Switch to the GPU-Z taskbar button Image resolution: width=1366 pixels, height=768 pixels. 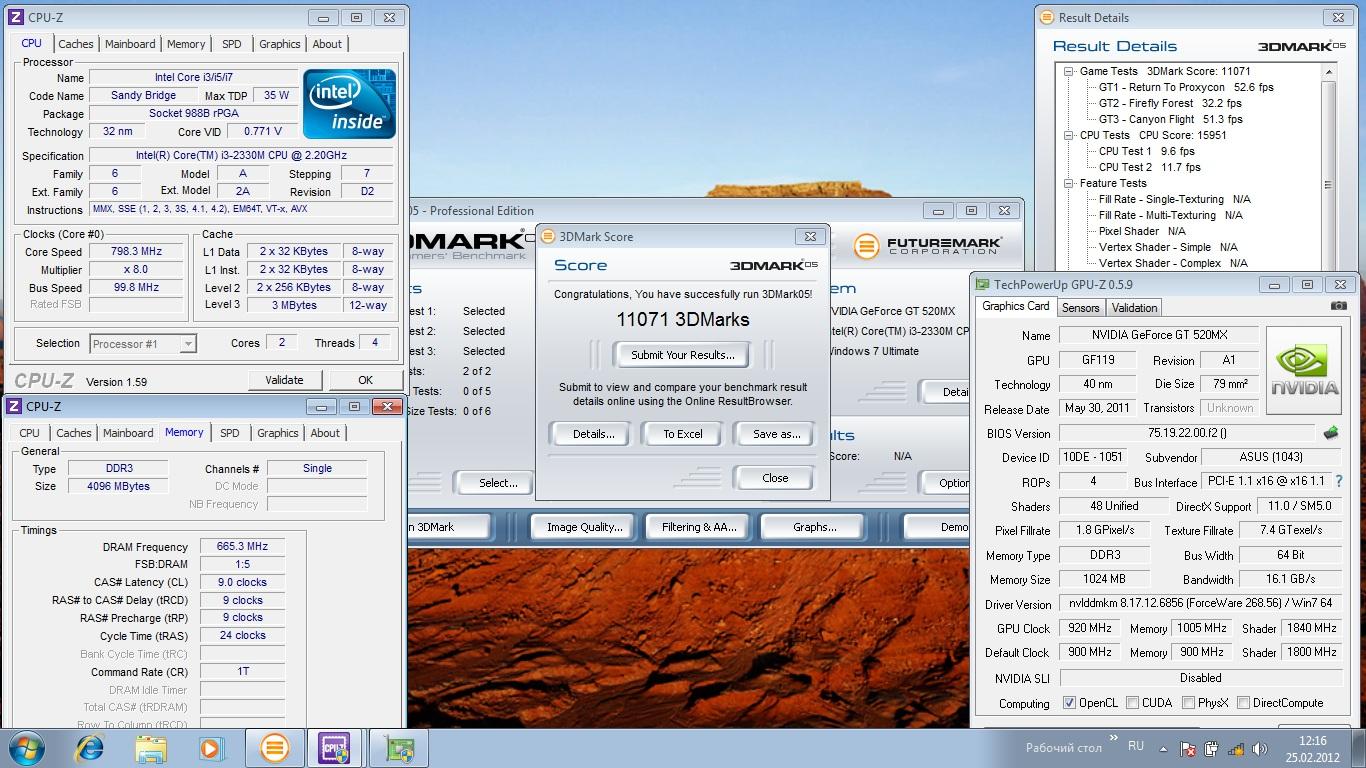399,748
